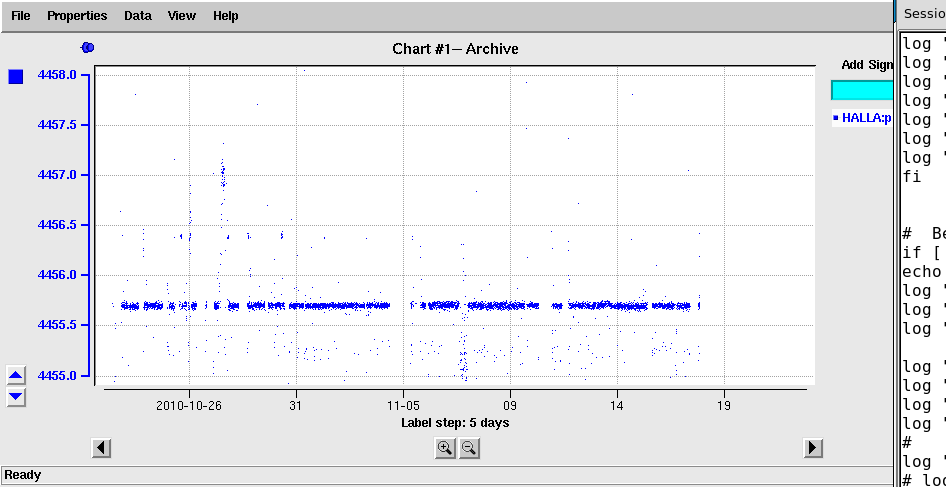Zoom in on the time axis
Screen dimensions: 946x487
445,448
